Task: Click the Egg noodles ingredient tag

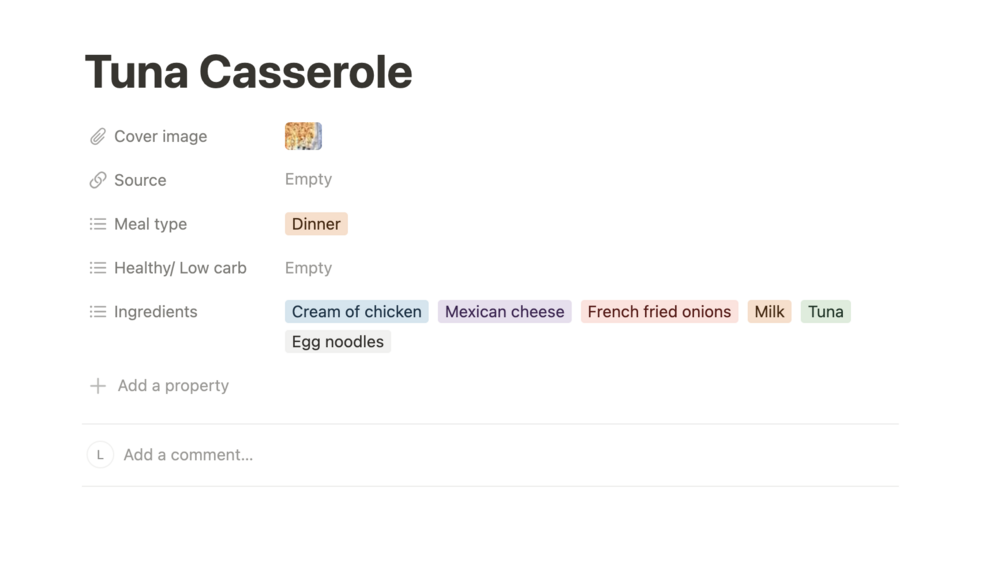Action: click(337, 342)
